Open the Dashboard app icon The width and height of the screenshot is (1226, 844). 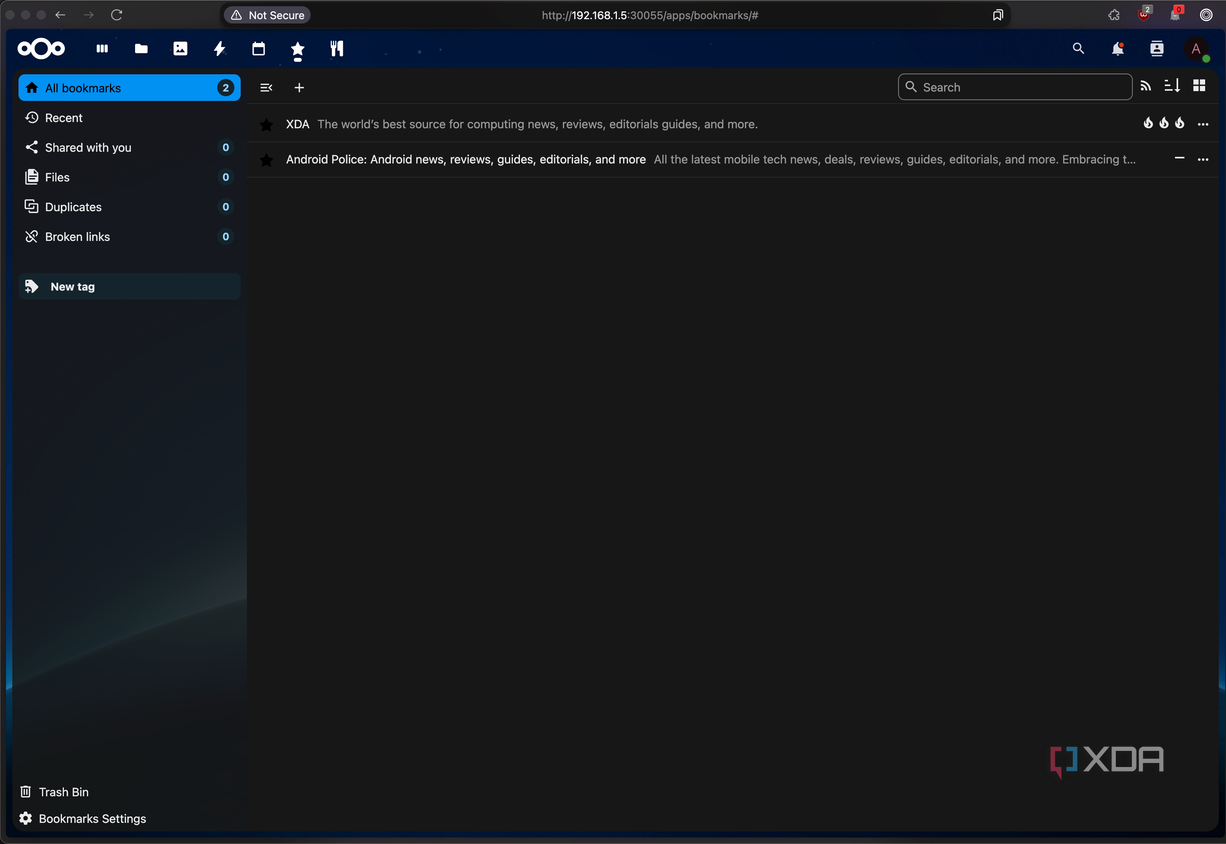tap(102, 48)
